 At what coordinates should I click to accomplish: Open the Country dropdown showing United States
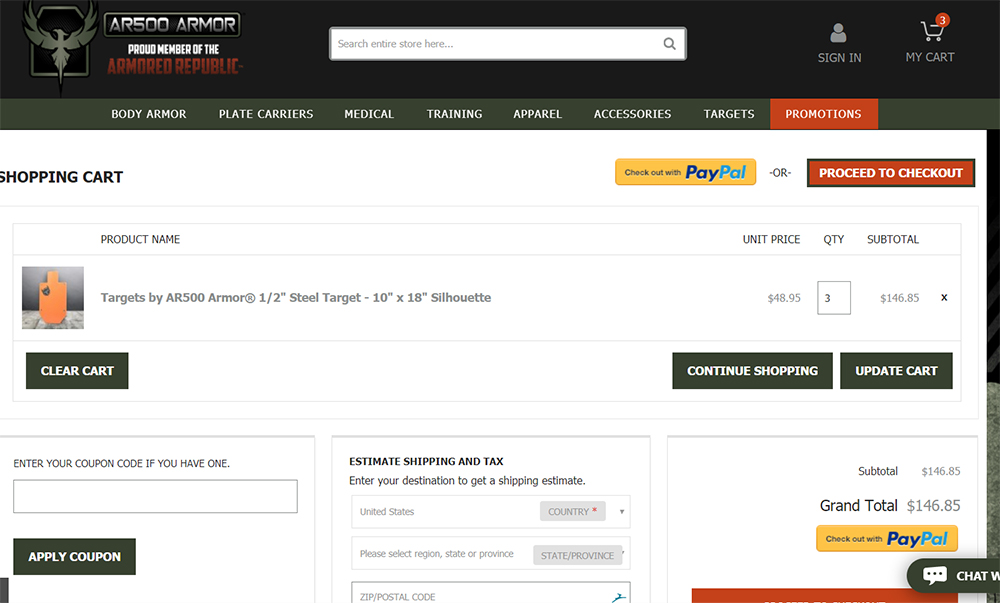490,512
